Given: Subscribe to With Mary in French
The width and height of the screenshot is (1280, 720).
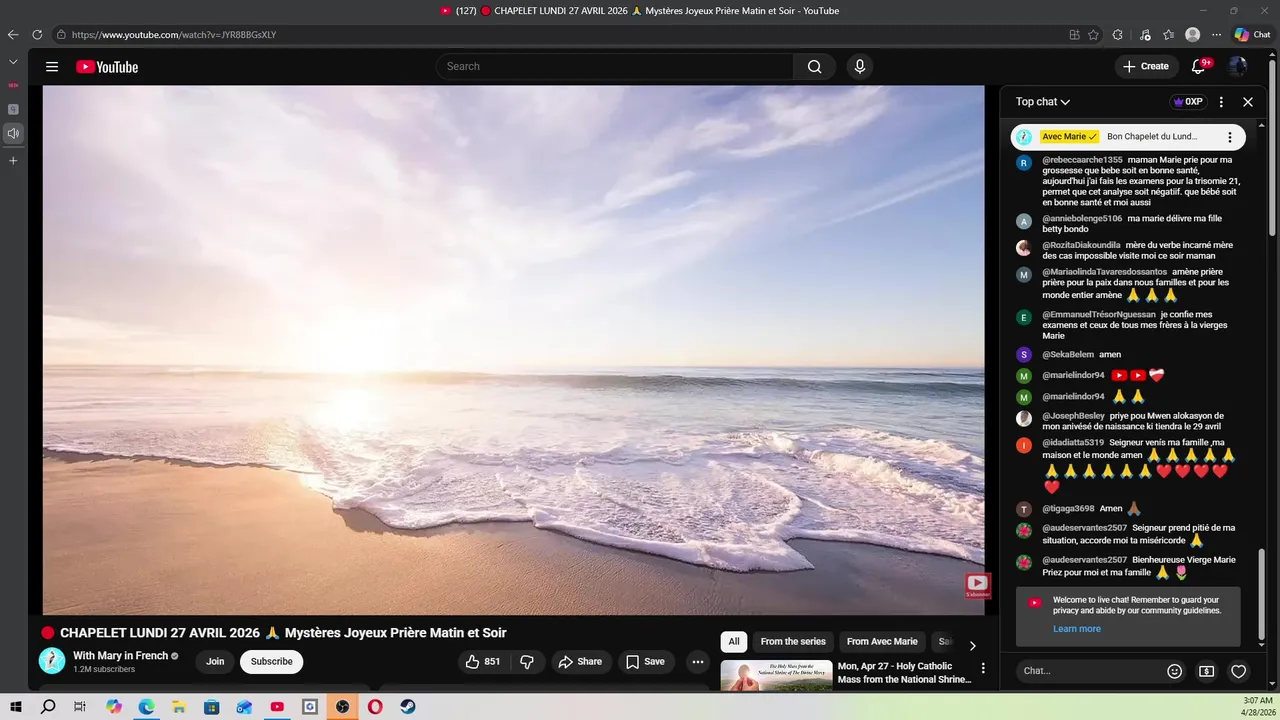Looking at the screenshot, I should 271,661.
